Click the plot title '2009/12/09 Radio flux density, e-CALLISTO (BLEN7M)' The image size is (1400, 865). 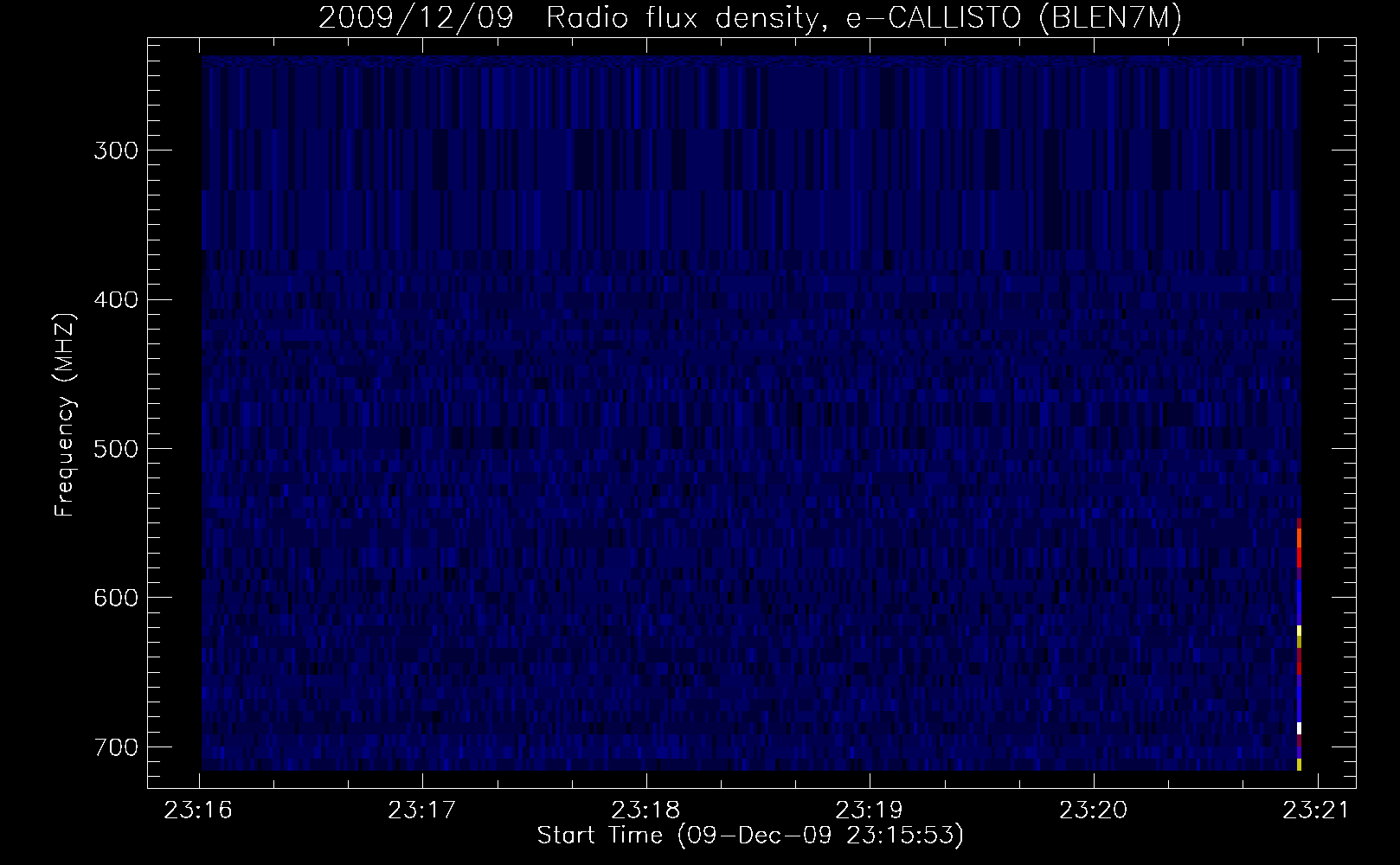coord(749,18)
